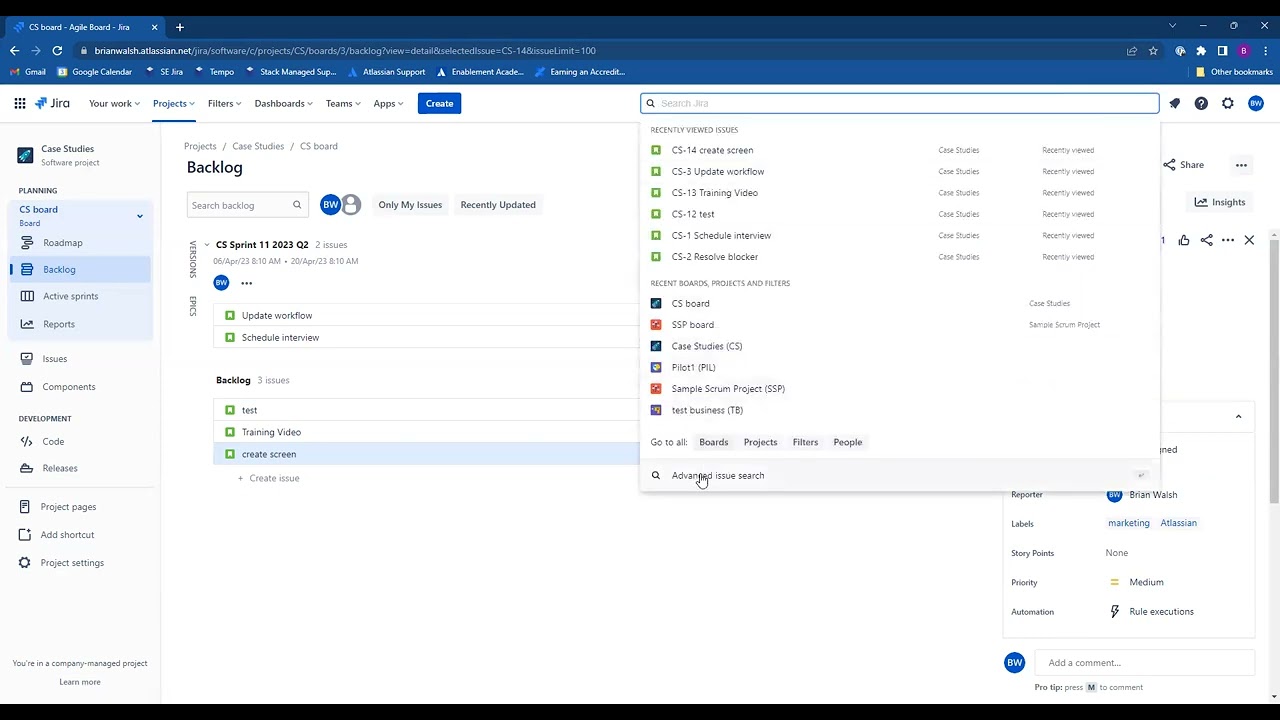Viewport: 1280px width, 720px height.
Task: Click the Share icon button
Action: (1184, 165)
